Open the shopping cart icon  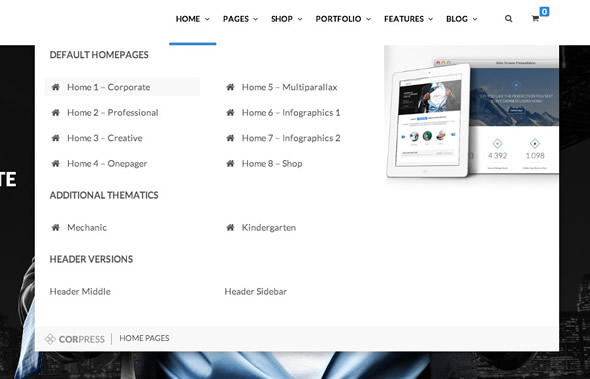pyautogui.click(x=535, y=18)
